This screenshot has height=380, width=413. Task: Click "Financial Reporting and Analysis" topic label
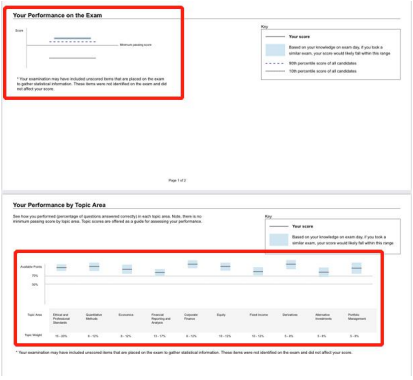pos(161,319)
